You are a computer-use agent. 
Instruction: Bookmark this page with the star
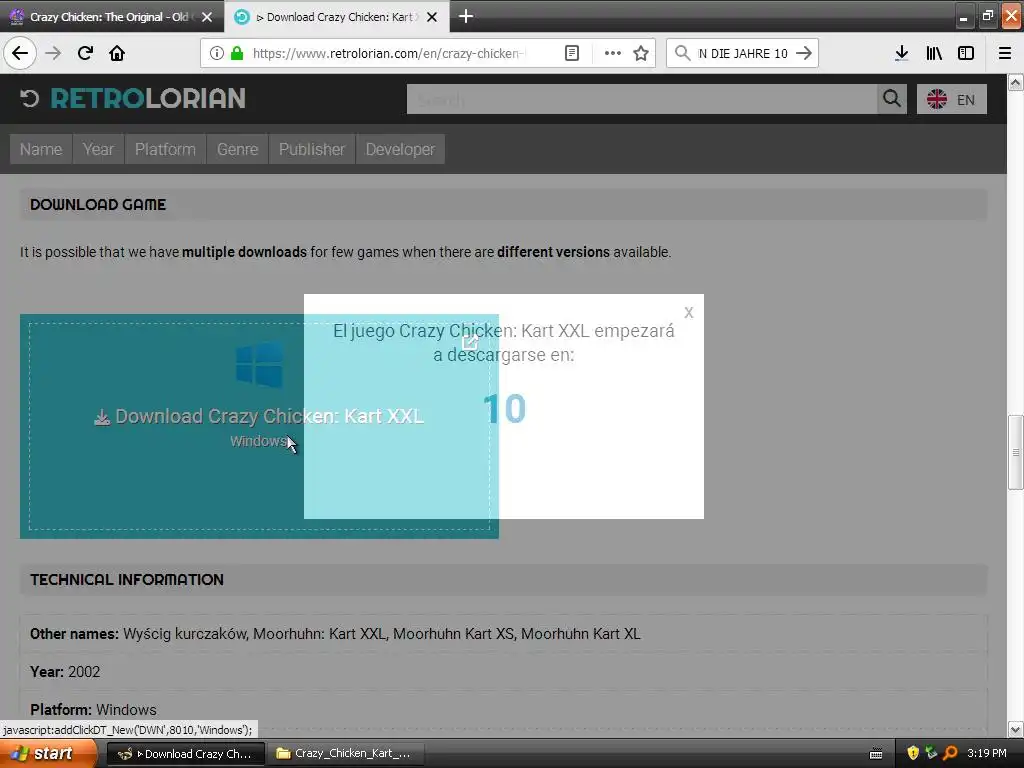641,53
